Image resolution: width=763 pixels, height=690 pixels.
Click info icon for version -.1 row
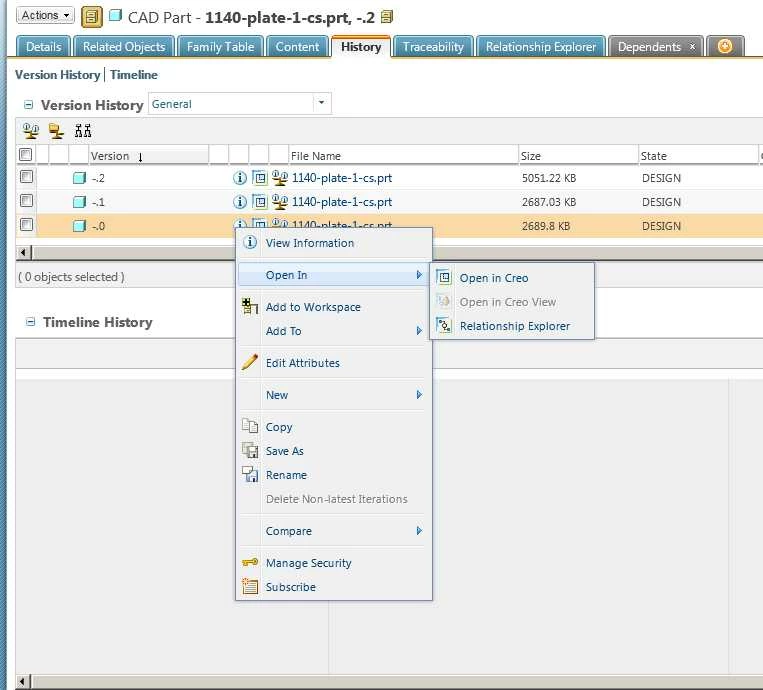click(x=239, y=201)
